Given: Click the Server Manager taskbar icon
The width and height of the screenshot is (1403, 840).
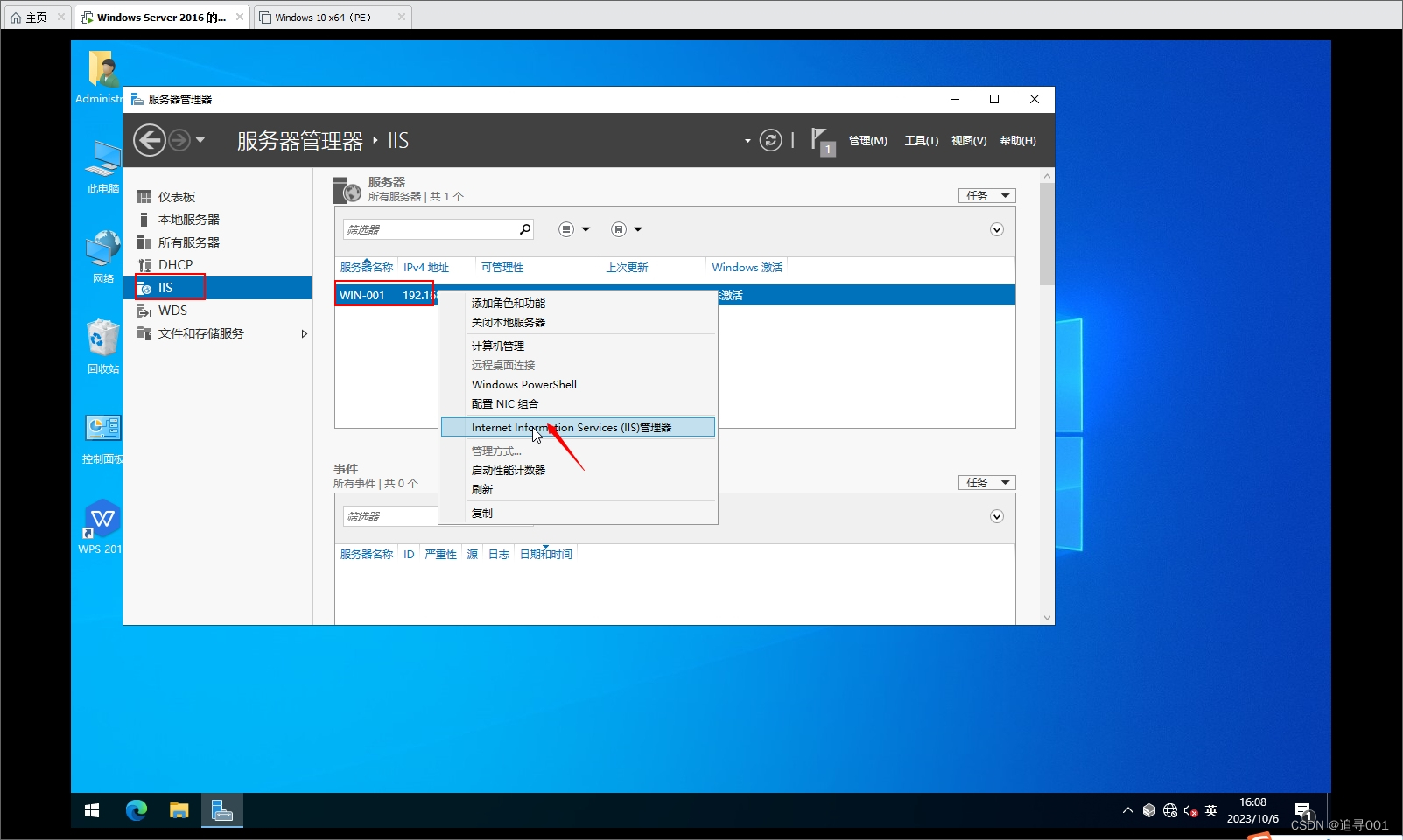Looking at the screenshot, I should tap(222, 810).
